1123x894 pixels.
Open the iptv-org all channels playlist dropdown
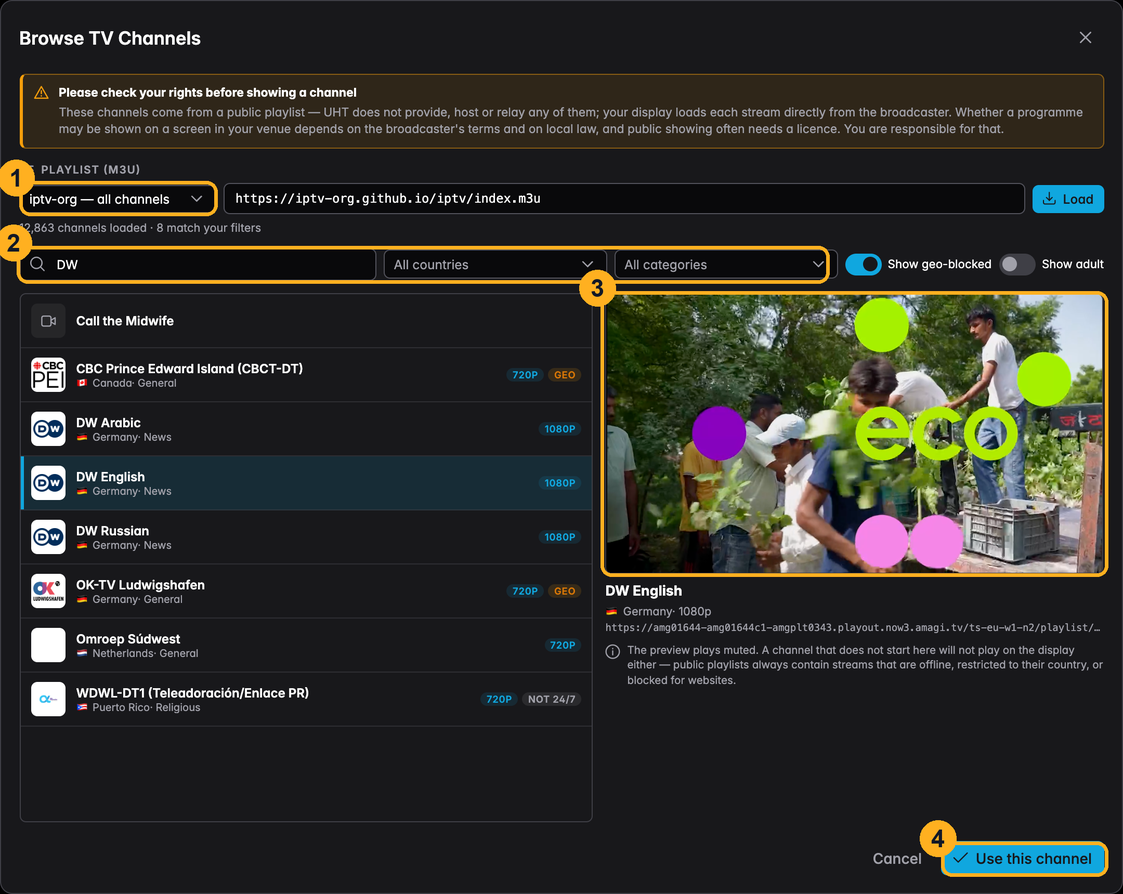point(117,199)
